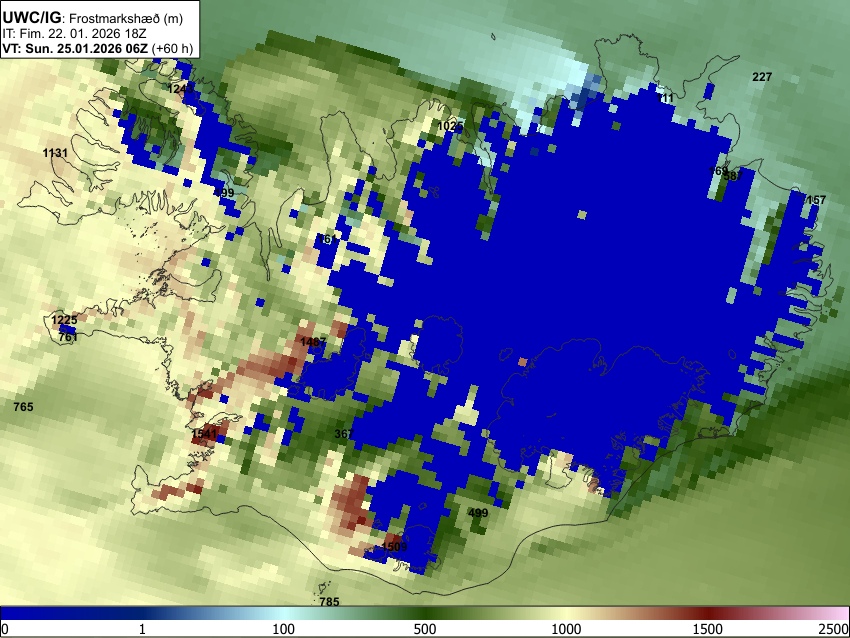Viewport: 850px width, 638px height.
Task: Click the valid time line 'VT: Sun. 25.01.2026 06Z'
Action: [75, 48]
